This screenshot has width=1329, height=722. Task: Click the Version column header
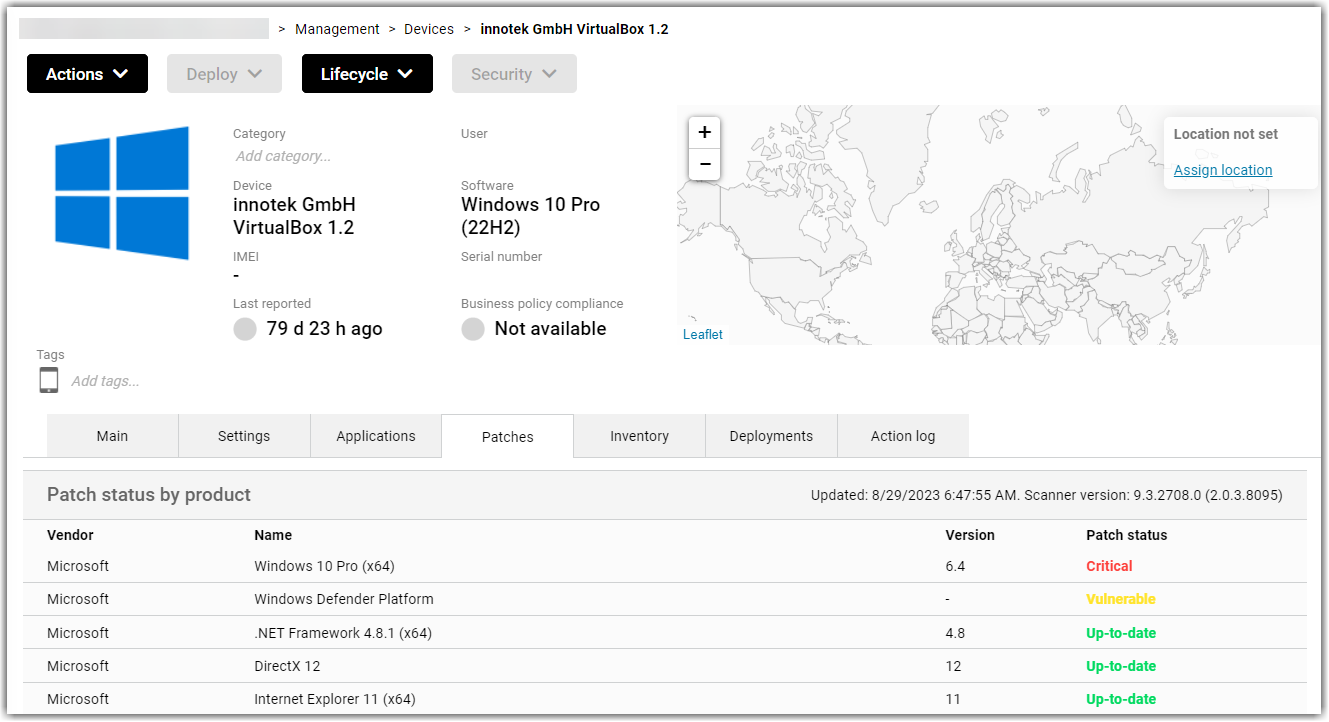(970, 535)
